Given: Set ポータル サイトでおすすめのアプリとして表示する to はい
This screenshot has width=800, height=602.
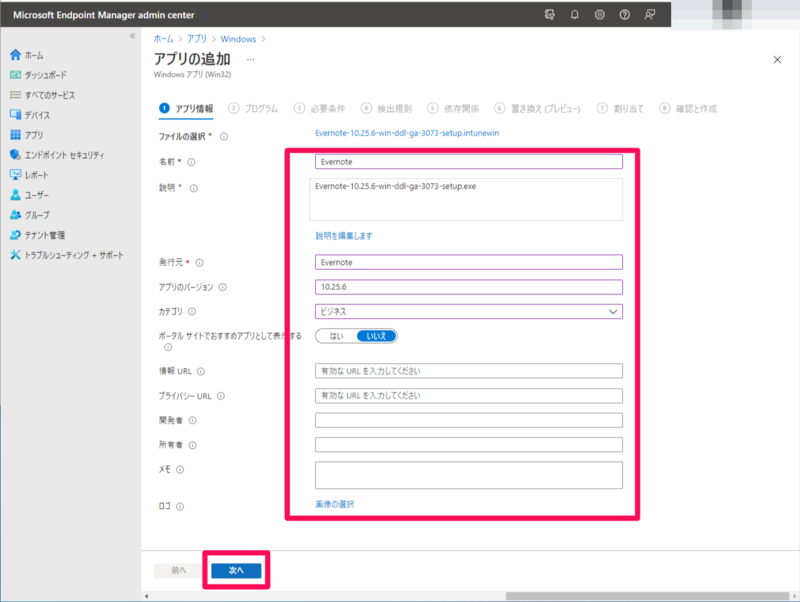Looking at the screenshot, I should coord(336,336).
